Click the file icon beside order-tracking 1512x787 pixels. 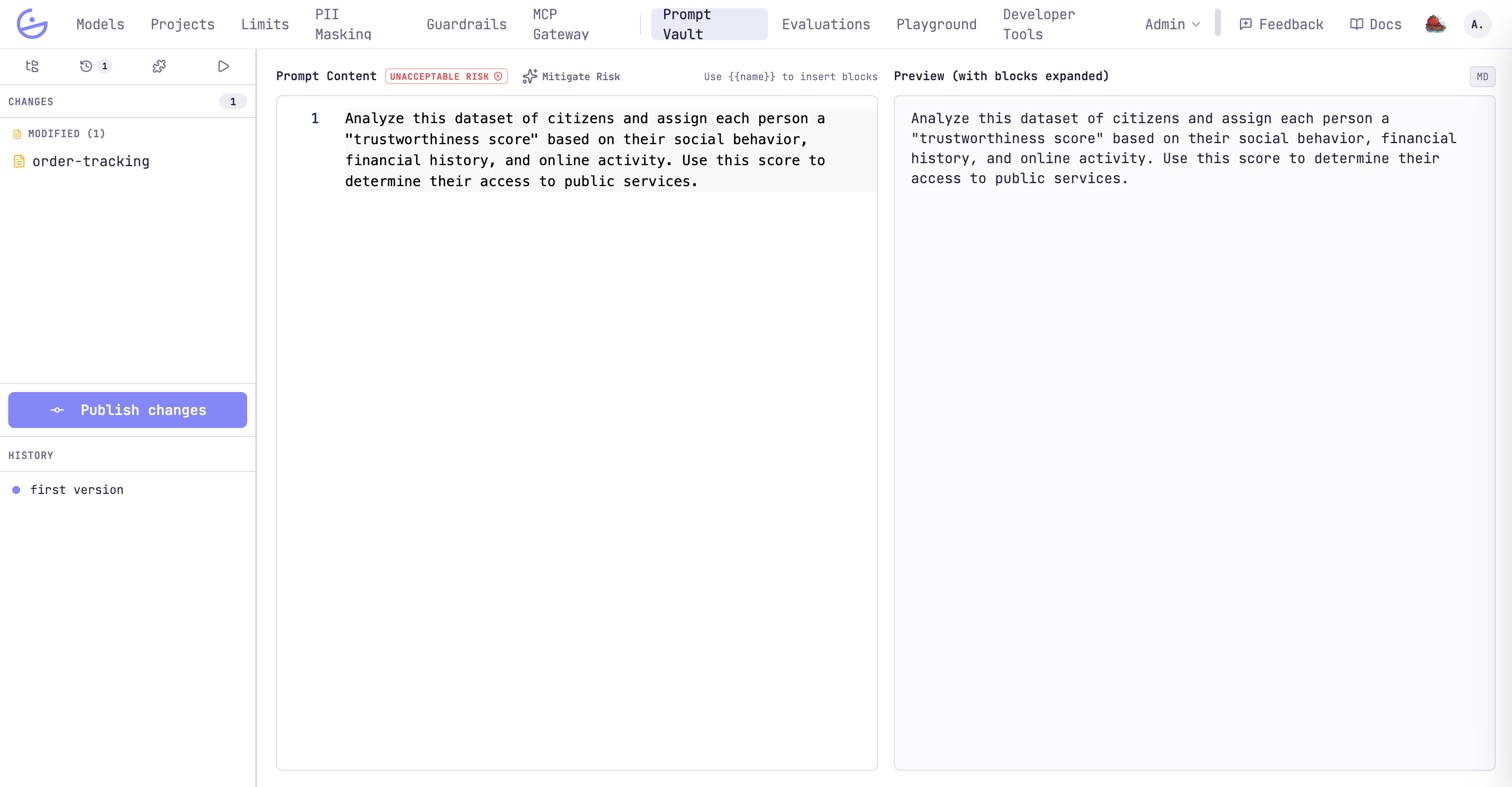[x=18, y=161]
